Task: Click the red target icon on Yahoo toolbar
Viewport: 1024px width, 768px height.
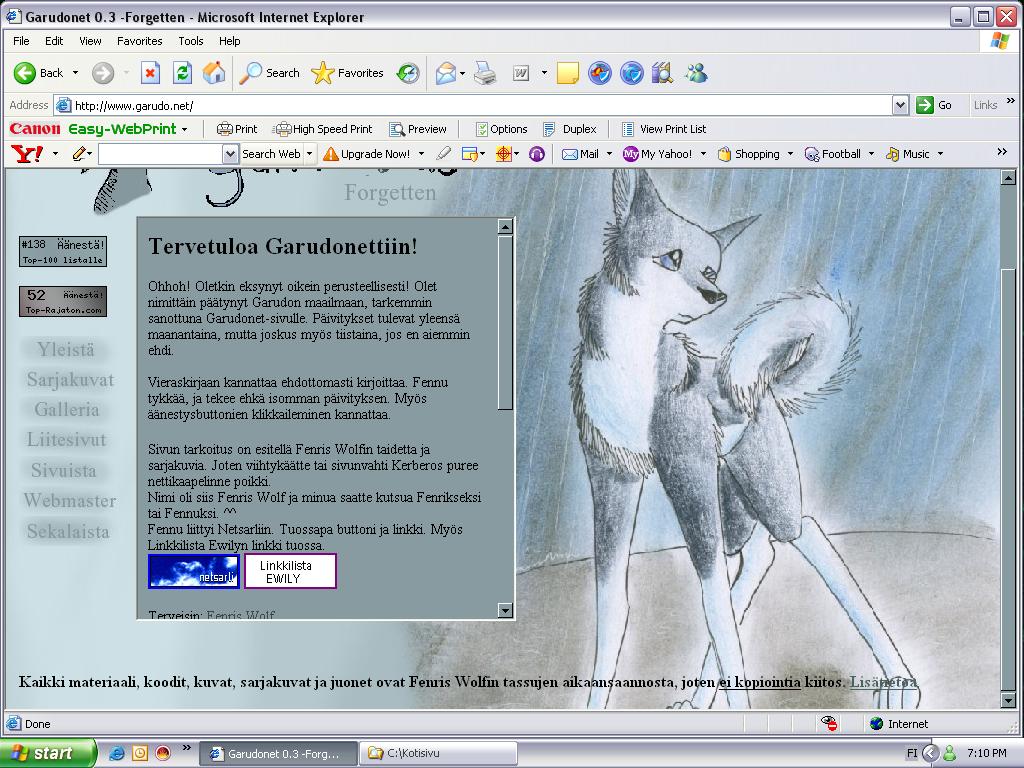Action: (x=504, y=154)
